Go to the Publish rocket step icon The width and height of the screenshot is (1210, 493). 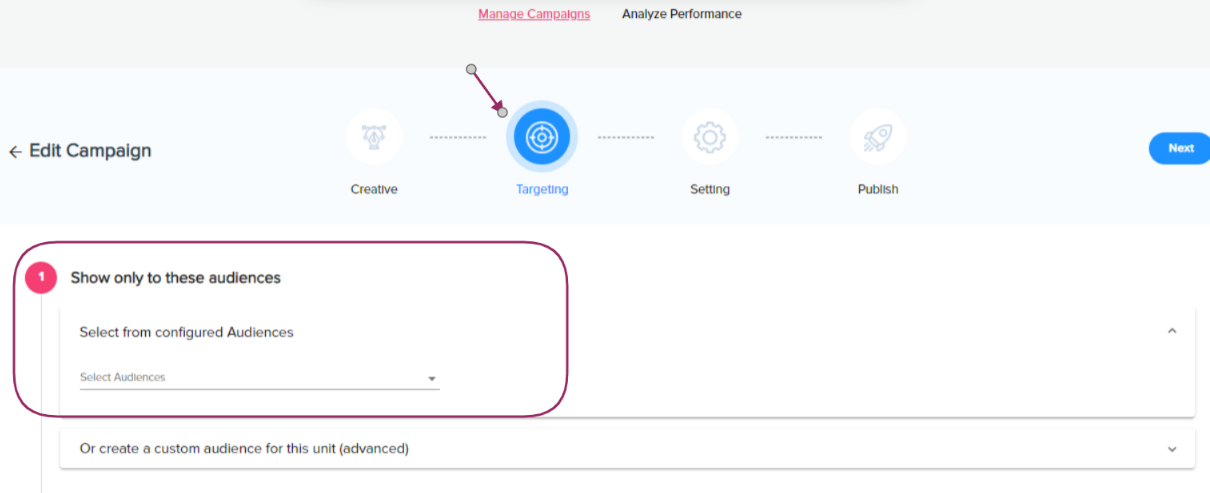pyautogui.click(x=878, y=137)
